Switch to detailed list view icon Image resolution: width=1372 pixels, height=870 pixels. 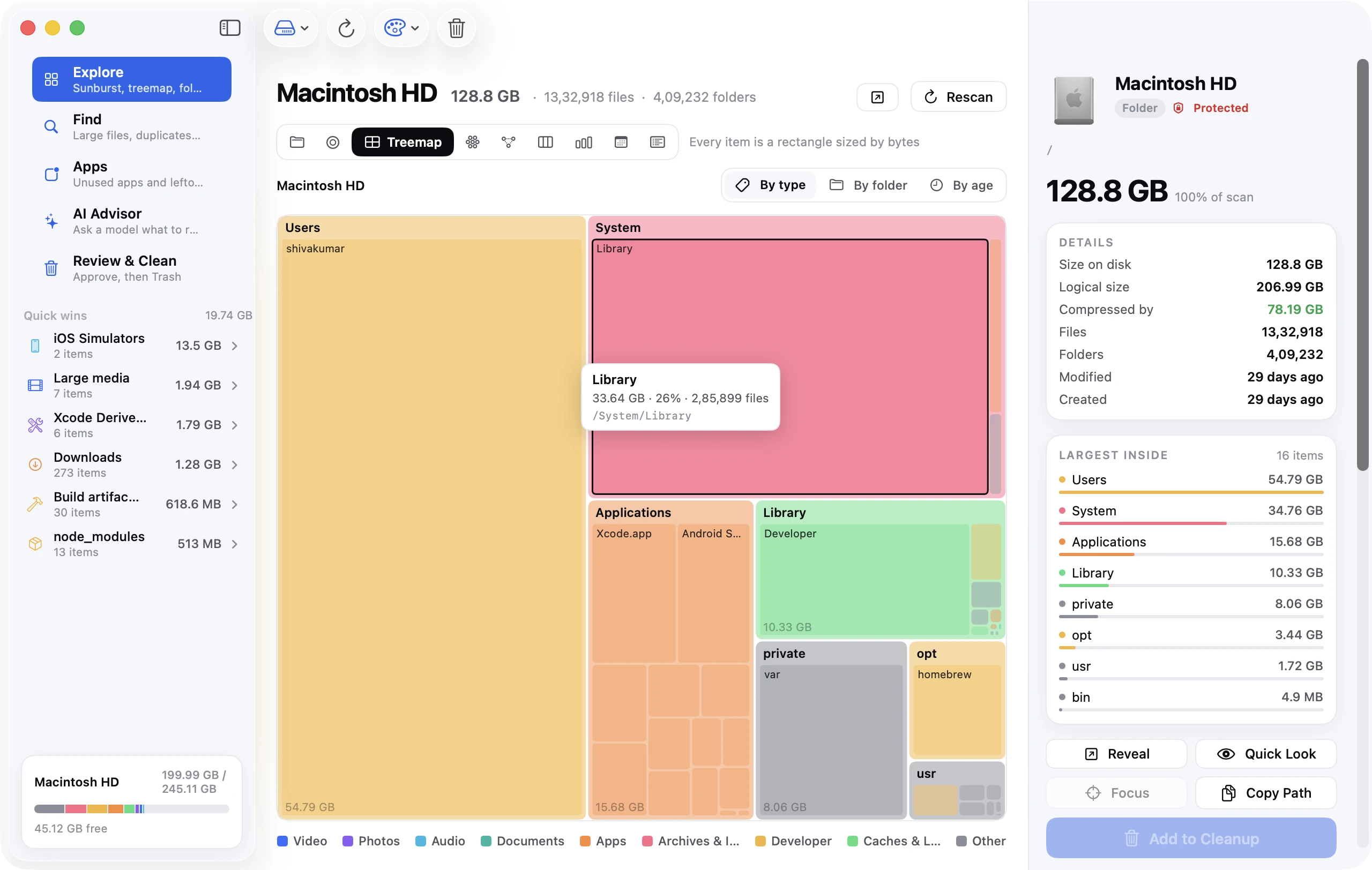658,142
